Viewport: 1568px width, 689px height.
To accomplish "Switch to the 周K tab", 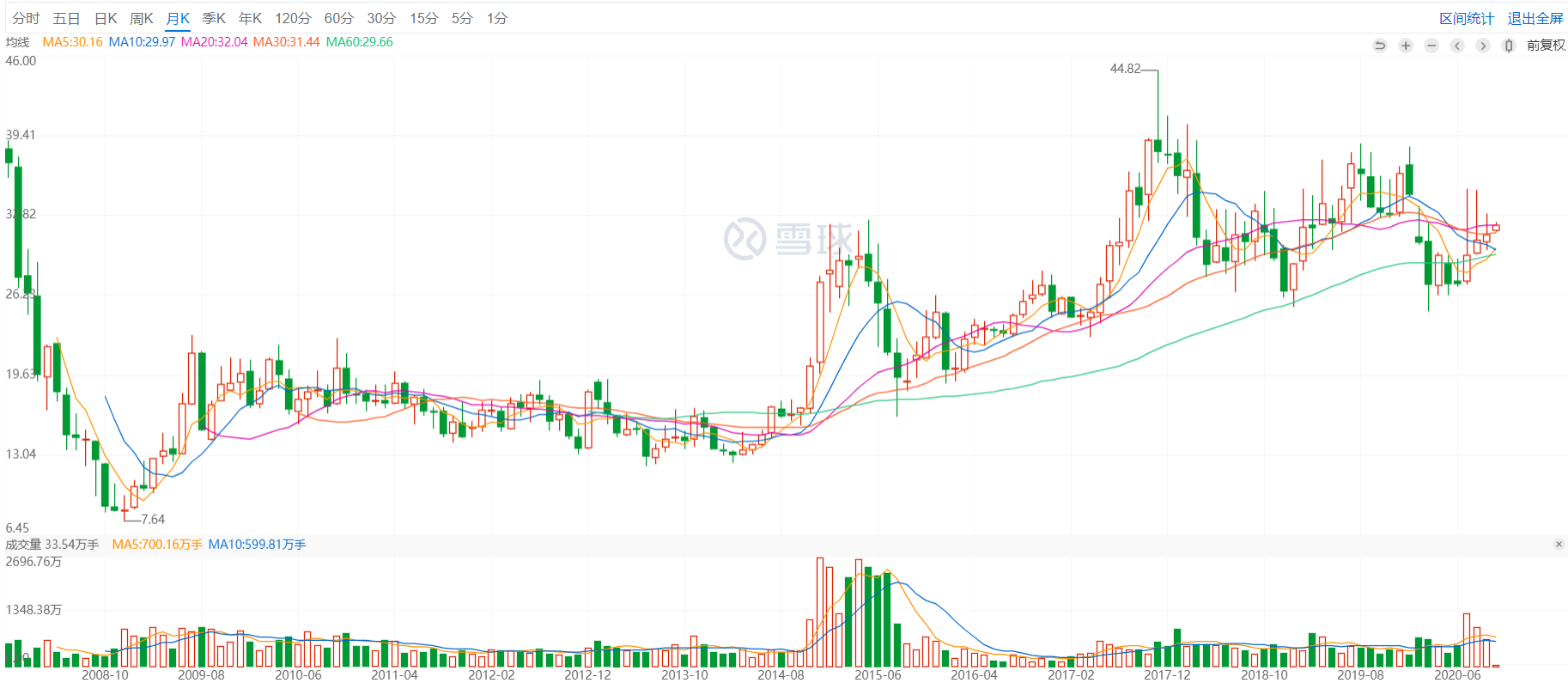I will point(142,18).
